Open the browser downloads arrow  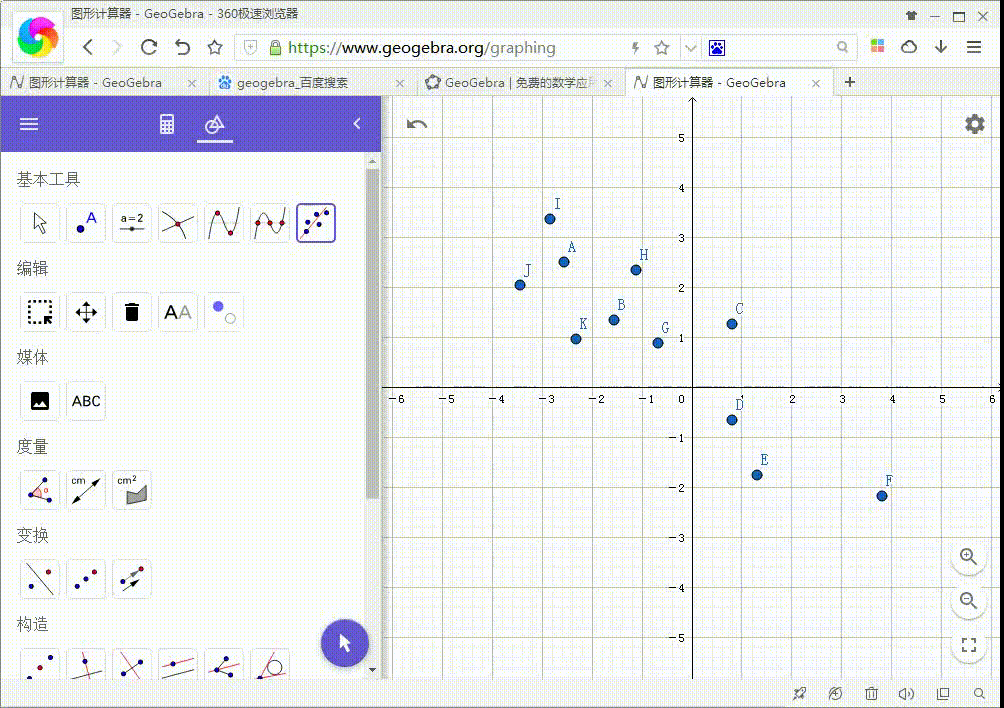(x=941, y=47)
